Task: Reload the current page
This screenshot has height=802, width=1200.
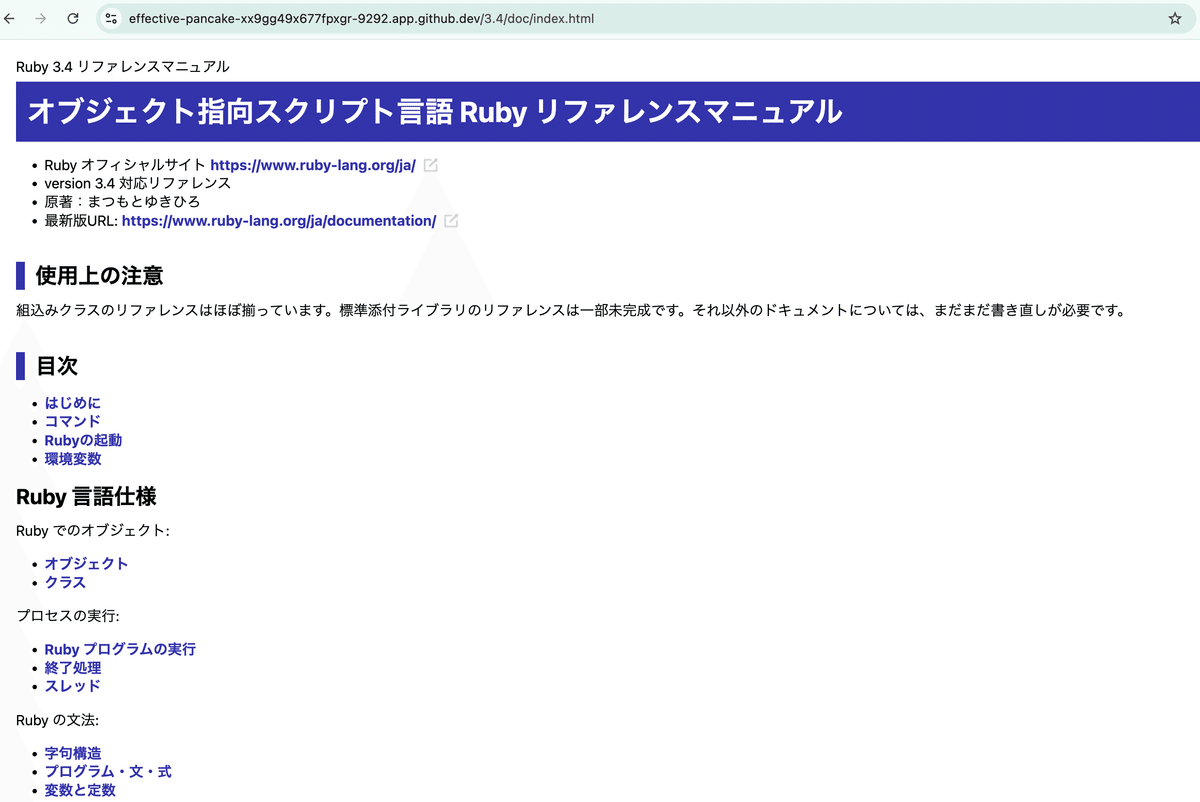Action: pos(71,18)
